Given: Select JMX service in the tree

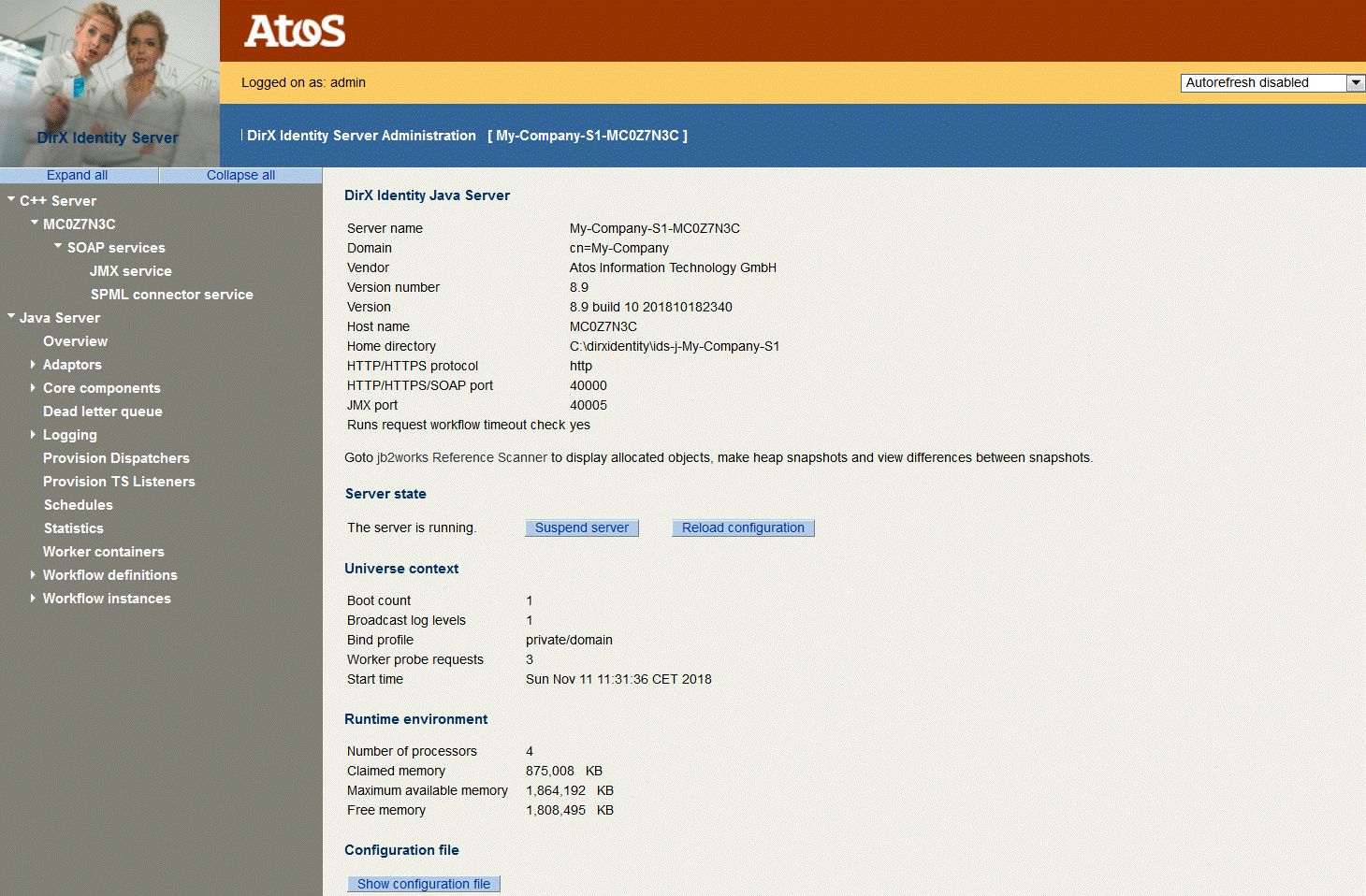Looking at the screenshot, I should (x=130, y=270).
